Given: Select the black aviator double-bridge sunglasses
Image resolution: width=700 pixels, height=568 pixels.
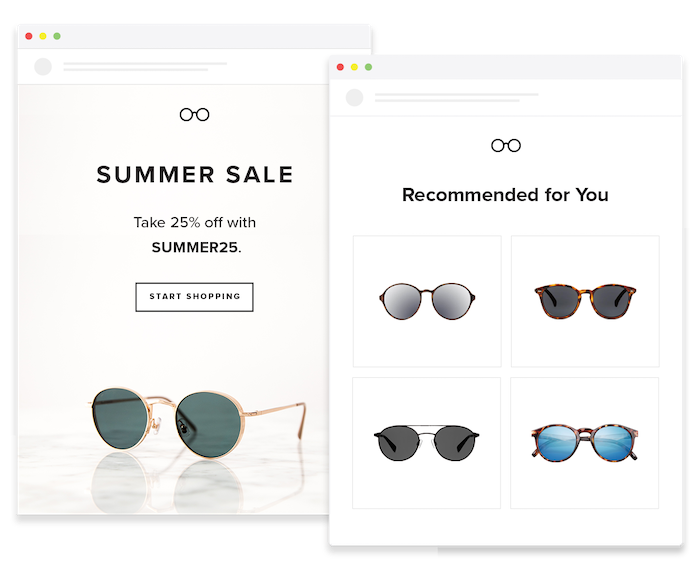Looking at the screenshot, I should [426, 443].
